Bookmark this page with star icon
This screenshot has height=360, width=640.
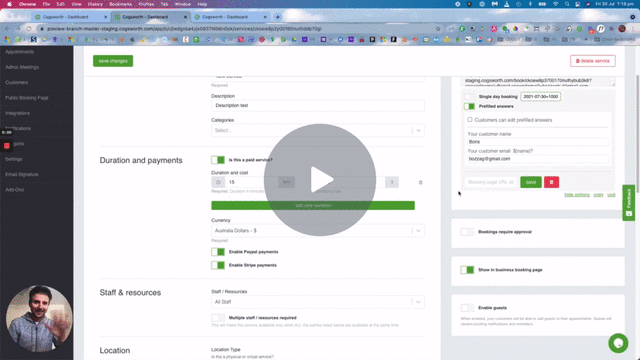click(x=438, y=29)
